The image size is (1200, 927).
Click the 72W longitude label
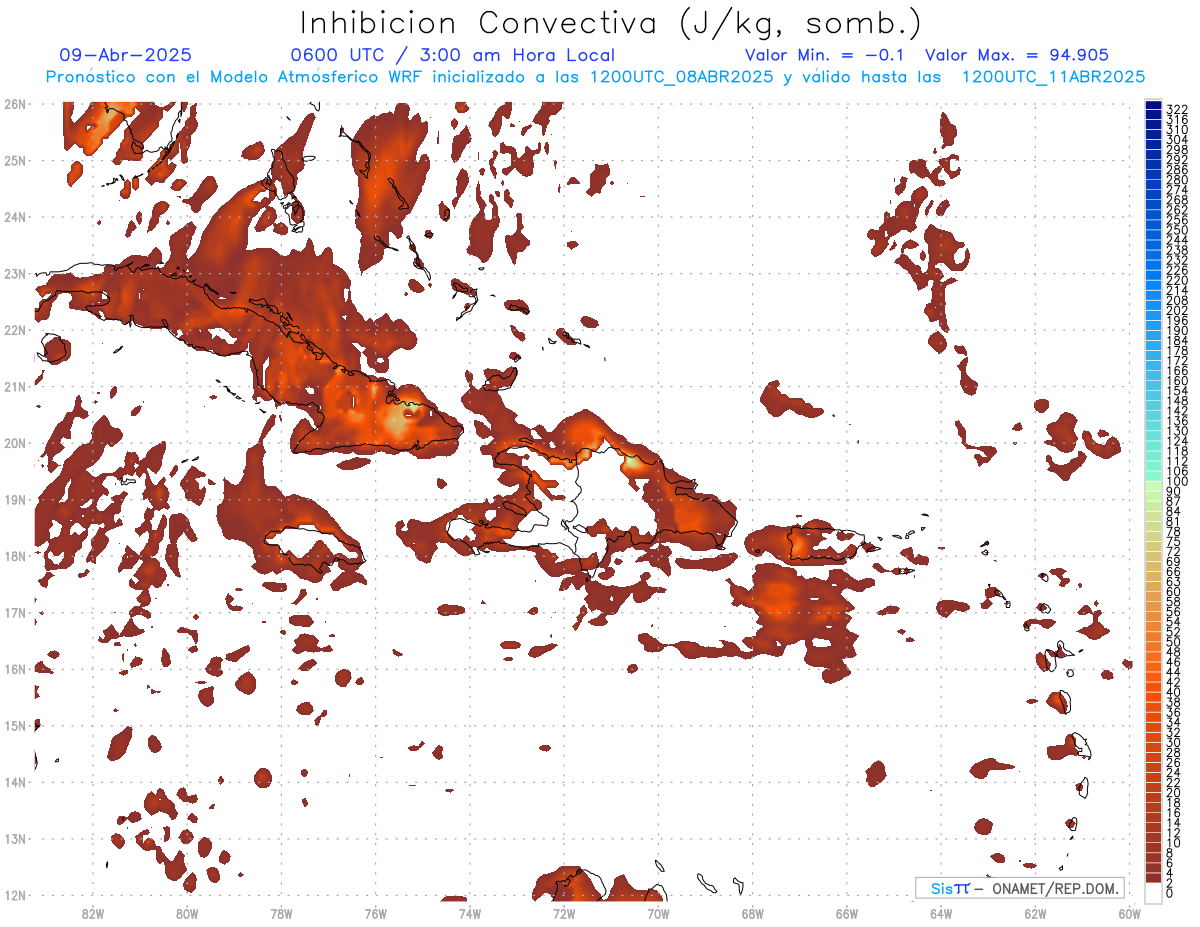(x=564, y=913)
